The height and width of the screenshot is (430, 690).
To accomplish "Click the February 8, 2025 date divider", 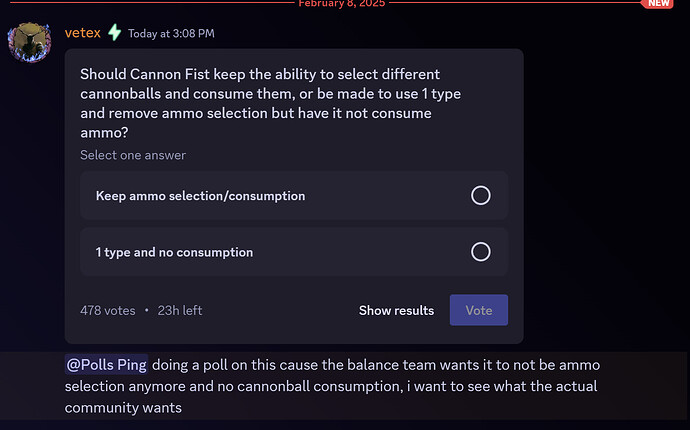I will (x=344, y=4).
